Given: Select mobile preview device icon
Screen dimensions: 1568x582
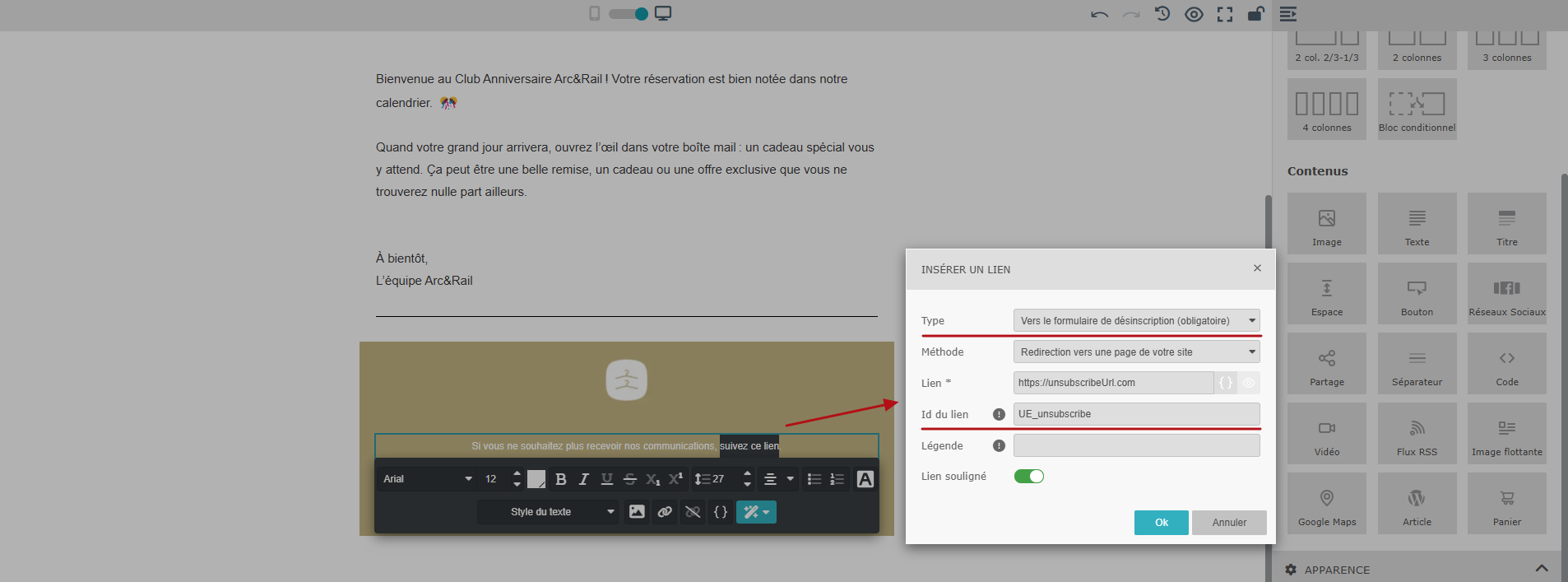Looking at the screenshot, I should coord(594,13).
